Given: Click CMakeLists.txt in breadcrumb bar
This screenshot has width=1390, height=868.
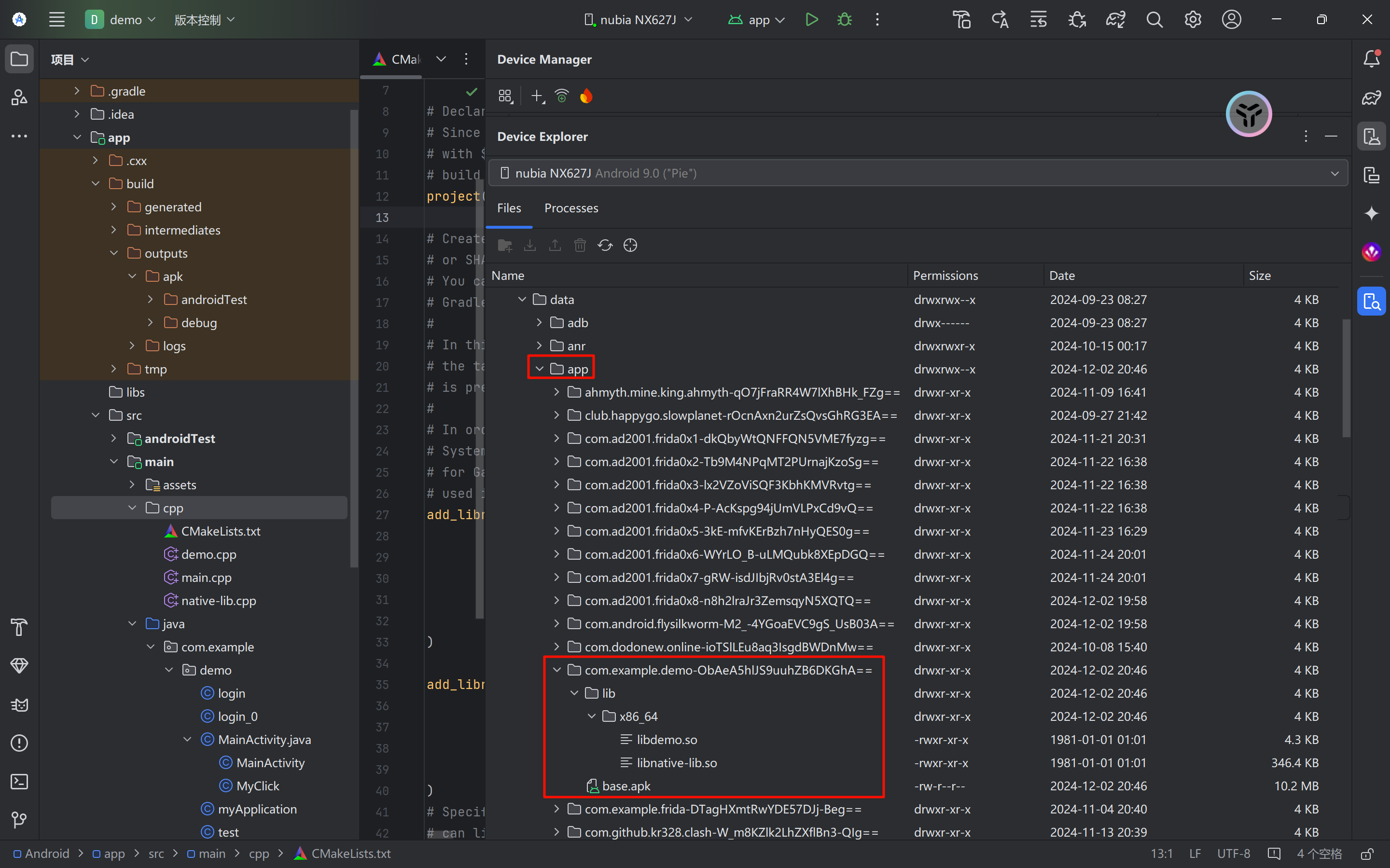Looking at the screenshot, I should [x=350, y=854].
